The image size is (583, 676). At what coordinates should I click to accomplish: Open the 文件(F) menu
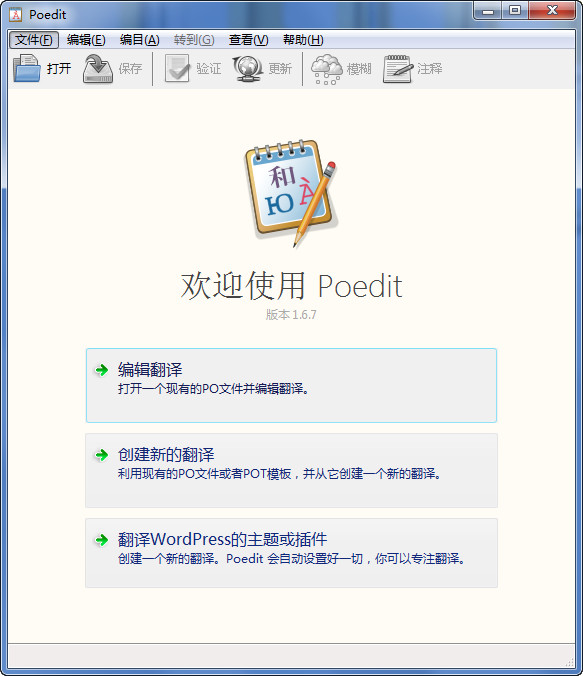[34, 40]
